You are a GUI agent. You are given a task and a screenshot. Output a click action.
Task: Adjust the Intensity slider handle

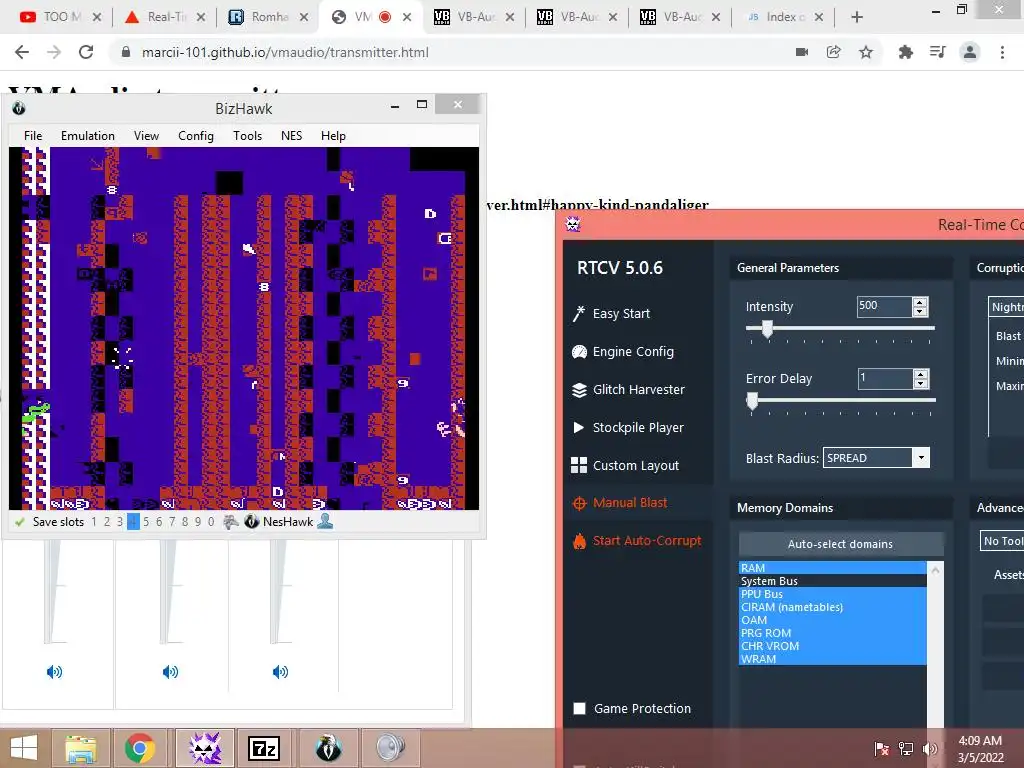tap(767, 329)
